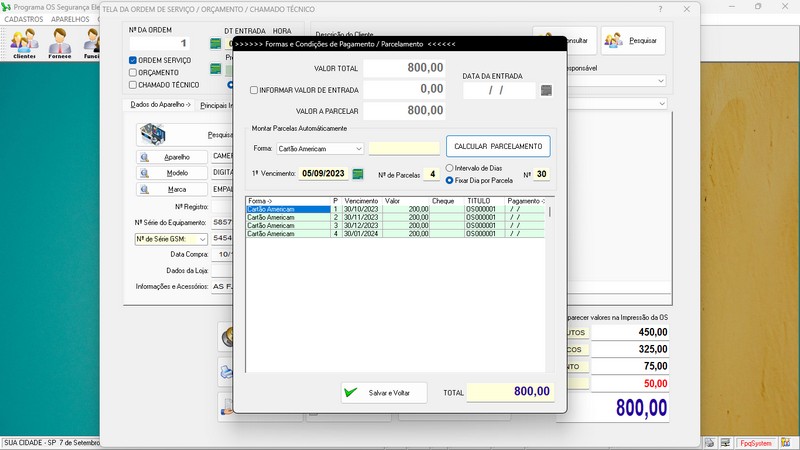This screenshot has height=450, width=800.
Task: Click the people icon on Pesquisar button
Action: click(613, 40)
